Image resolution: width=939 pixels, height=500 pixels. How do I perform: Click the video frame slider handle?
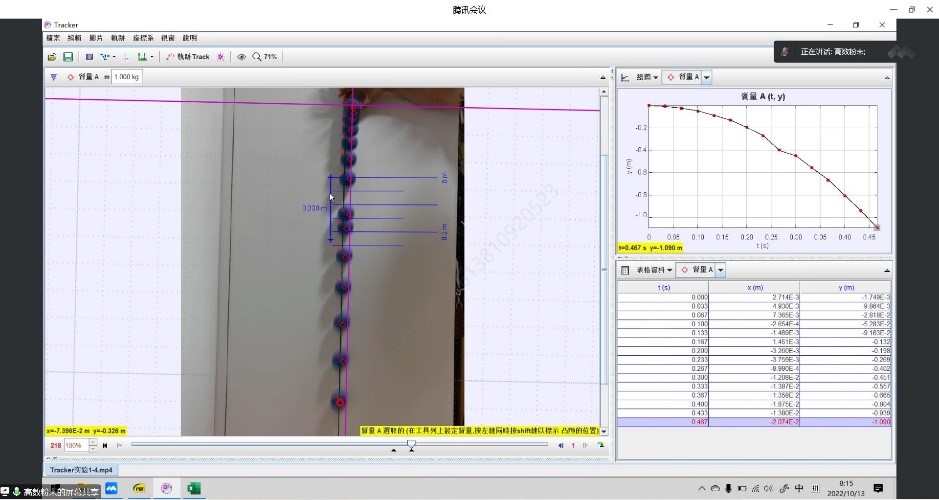click(x=411, y=444)
